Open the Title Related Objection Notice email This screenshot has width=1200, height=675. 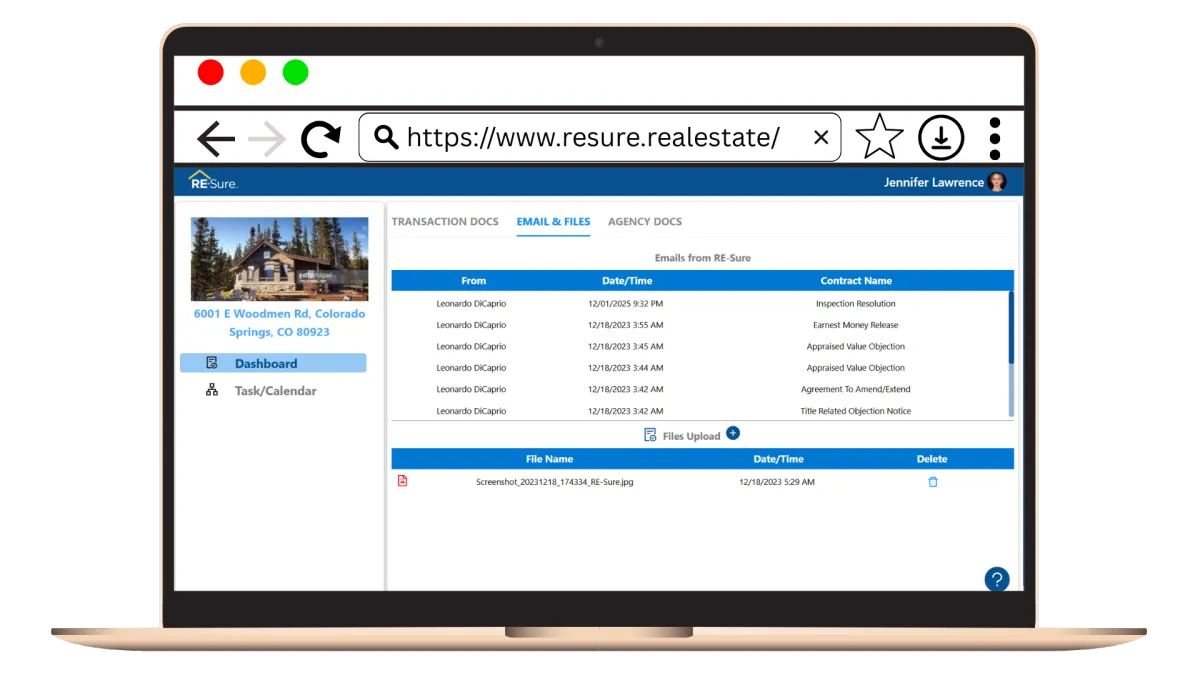pyautogui.click(x=856, y=411)
